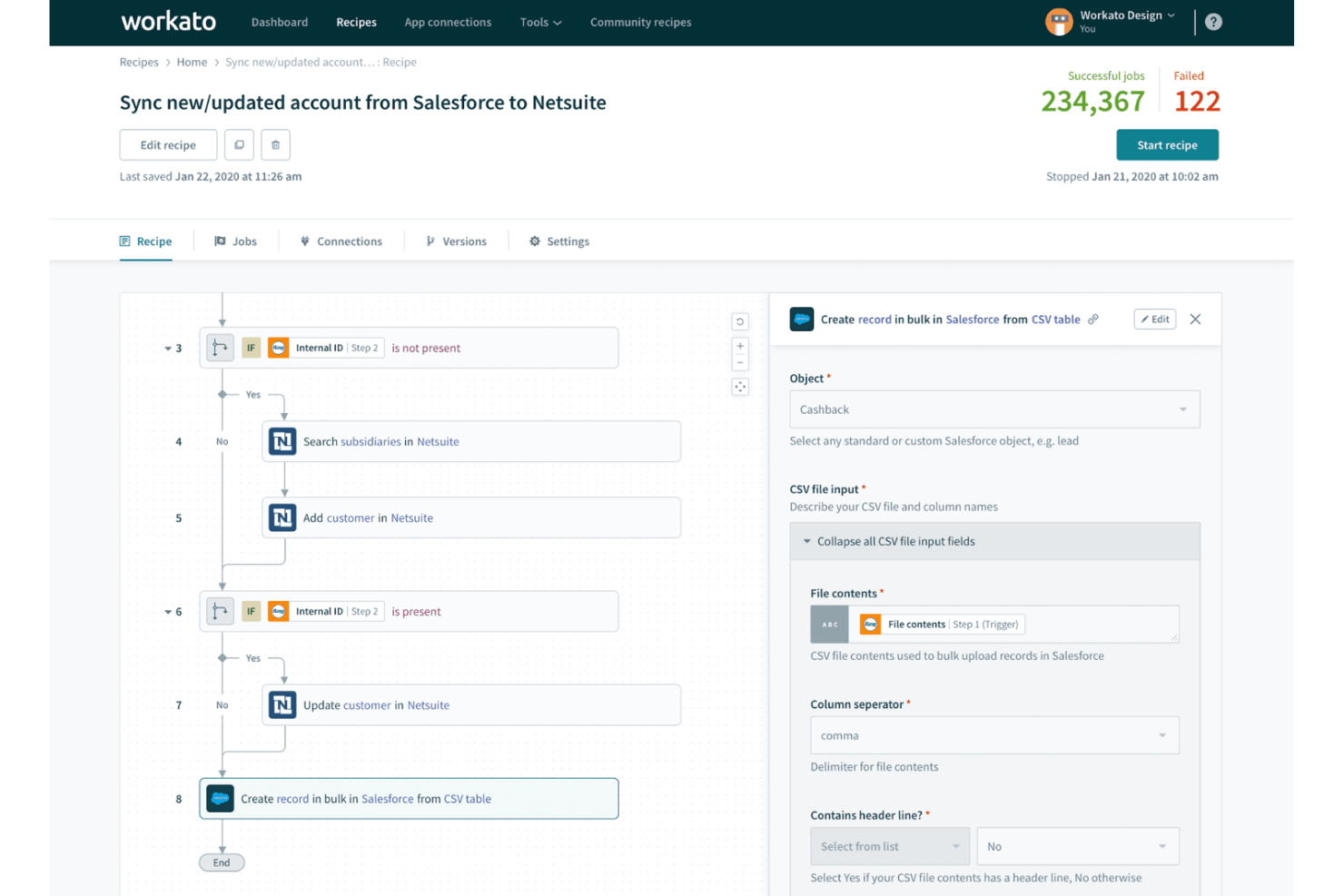Click the Netsuite icon on Update customer step
The width and height of the screenshot is (1344, 896).
coord(282,704)
